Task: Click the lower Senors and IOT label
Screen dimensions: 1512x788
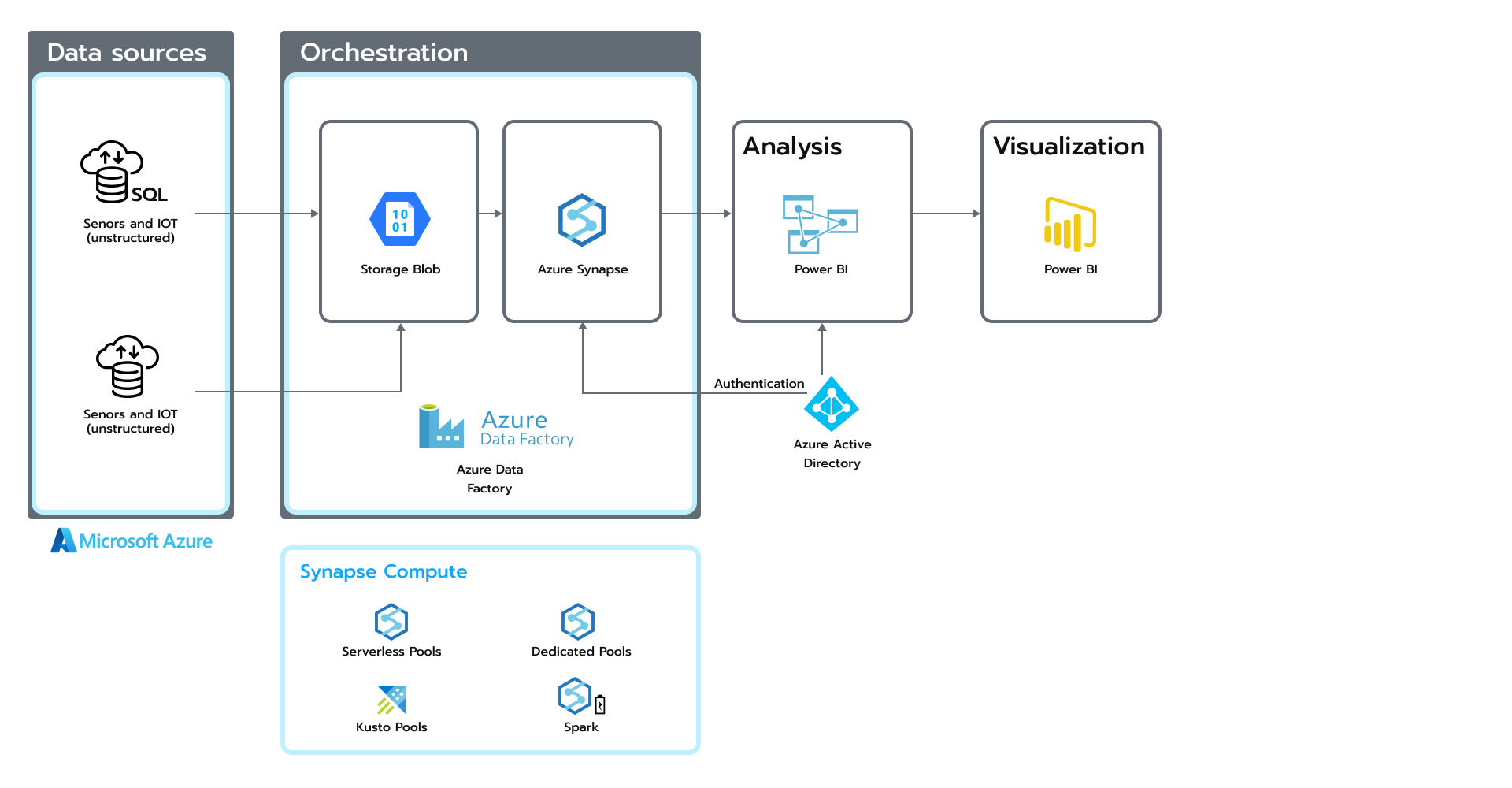Action: [x=131, y=422]
